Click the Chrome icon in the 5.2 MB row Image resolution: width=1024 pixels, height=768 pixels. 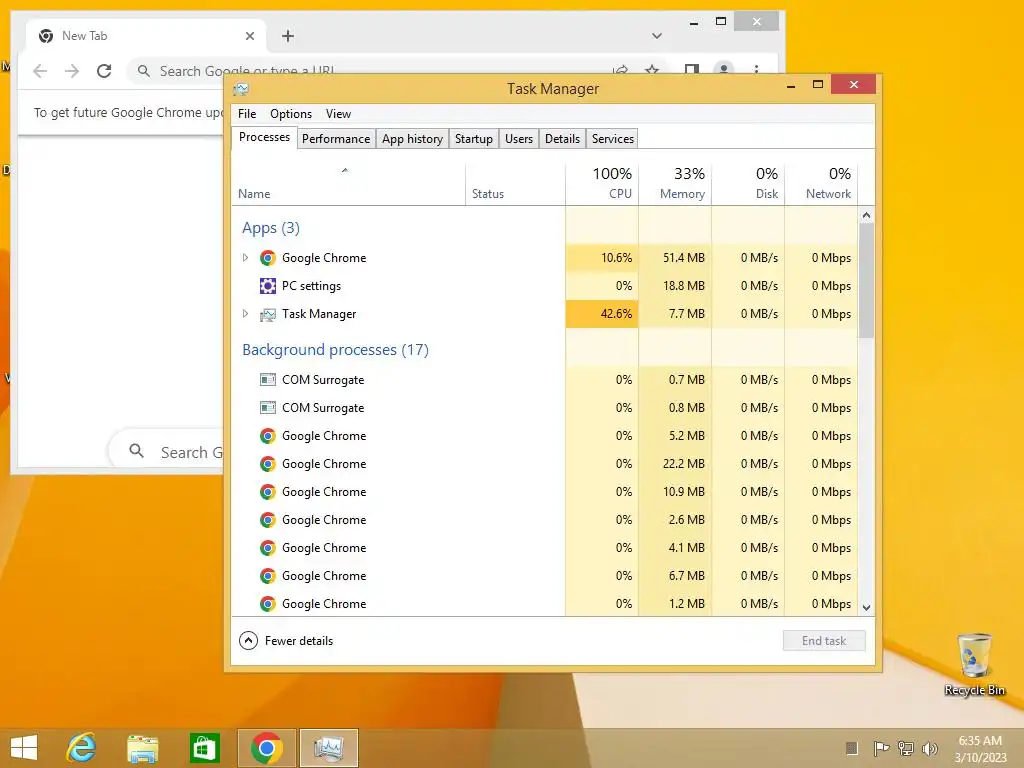click(x=267, y=436)
